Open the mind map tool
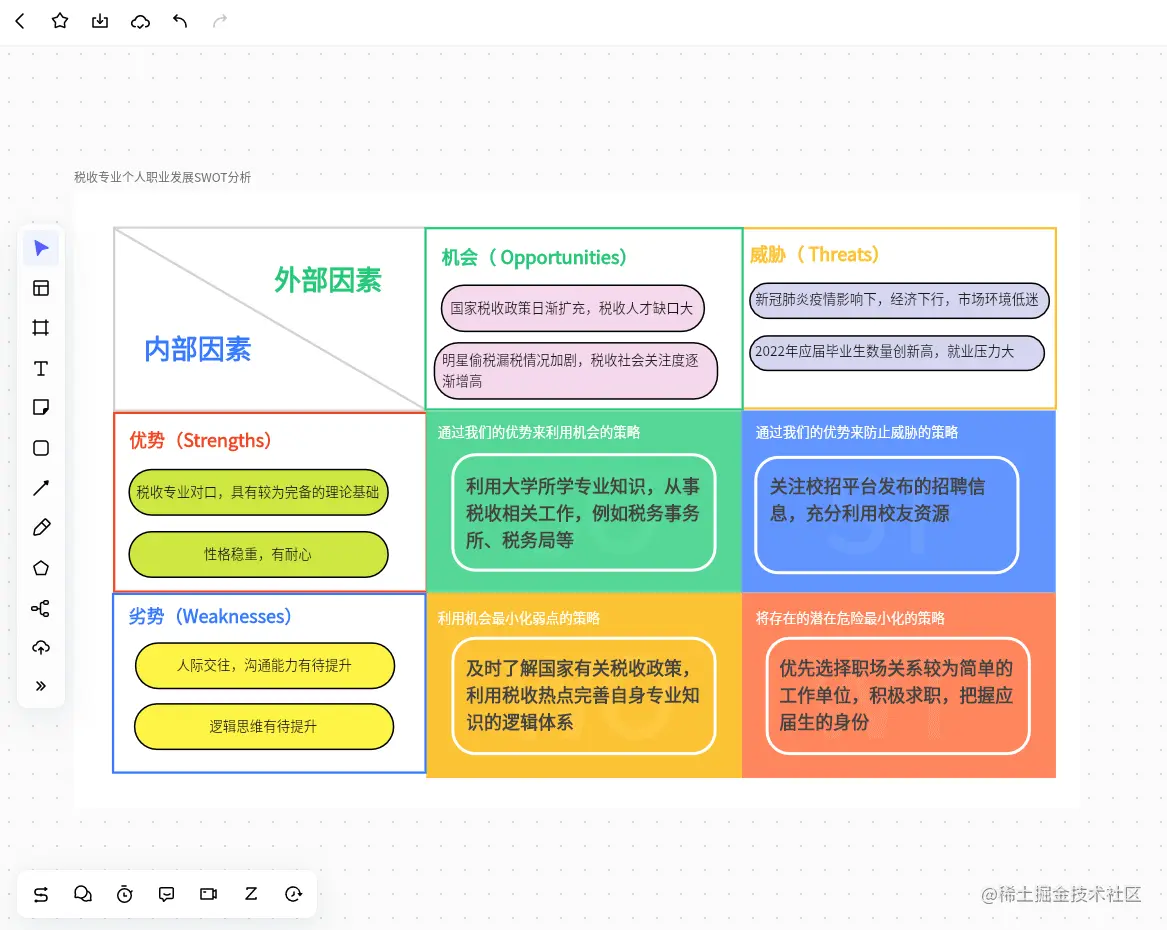1167x930 pixels. (41, 607)
